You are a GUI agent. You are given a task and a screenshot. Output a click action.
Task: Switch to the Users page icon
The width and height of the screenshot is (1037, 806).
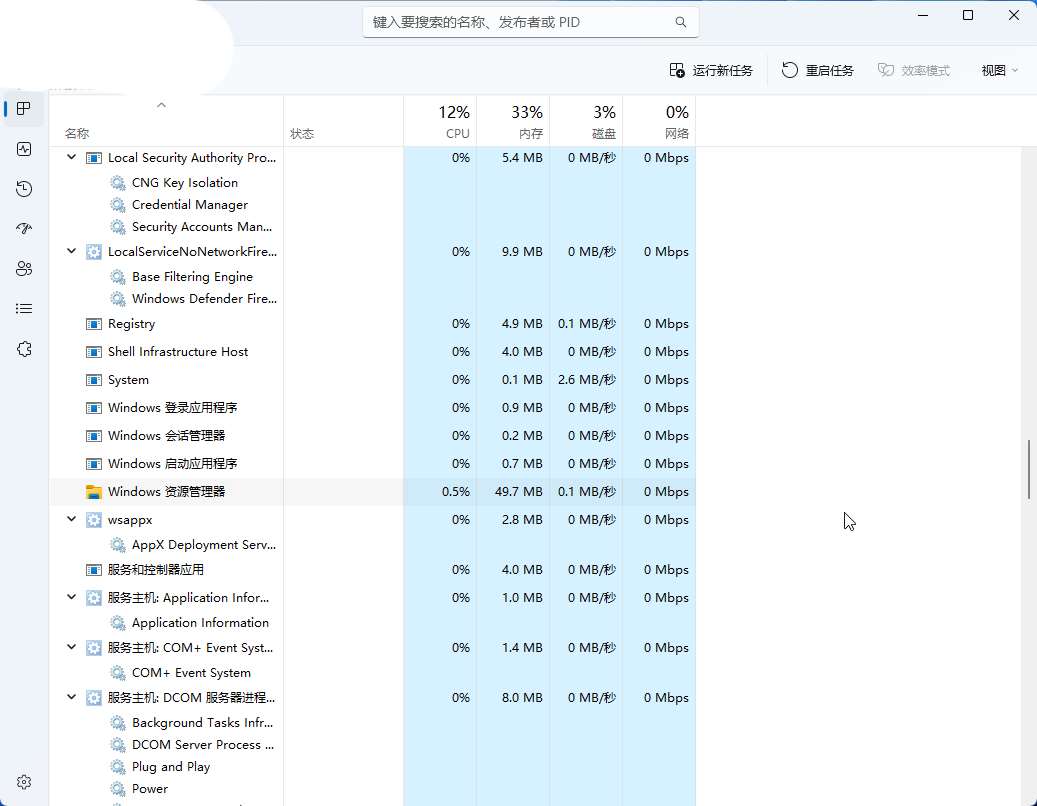[x=24, y=269]
